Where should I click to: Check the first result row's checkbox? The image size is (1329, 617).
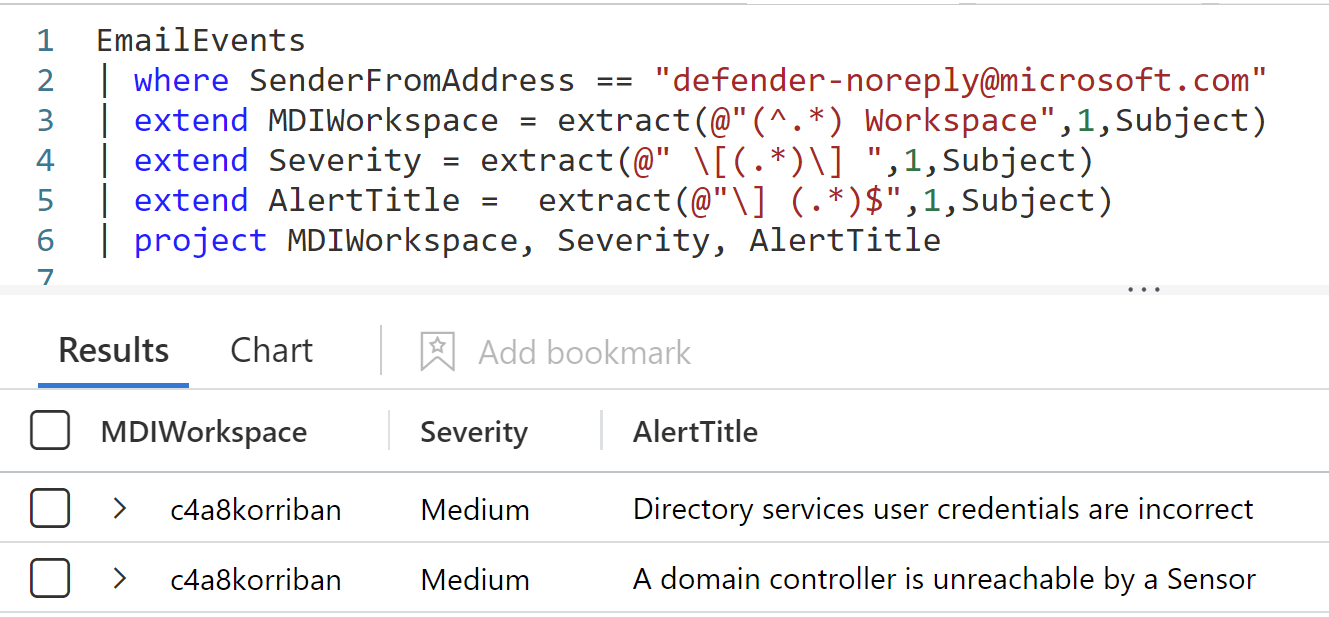[49, 508]
